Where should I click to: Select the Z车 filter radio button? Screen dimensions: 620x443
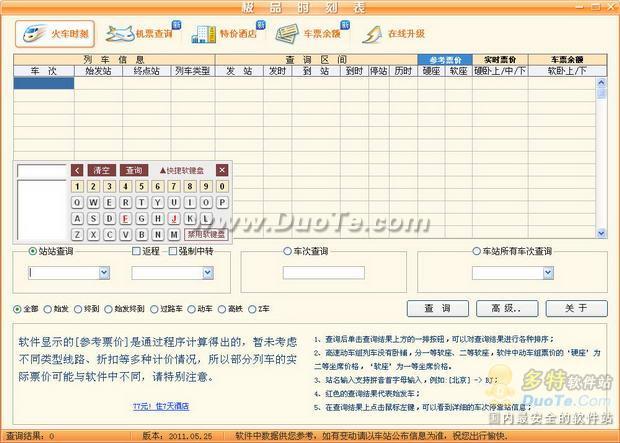tap(252, 309)
